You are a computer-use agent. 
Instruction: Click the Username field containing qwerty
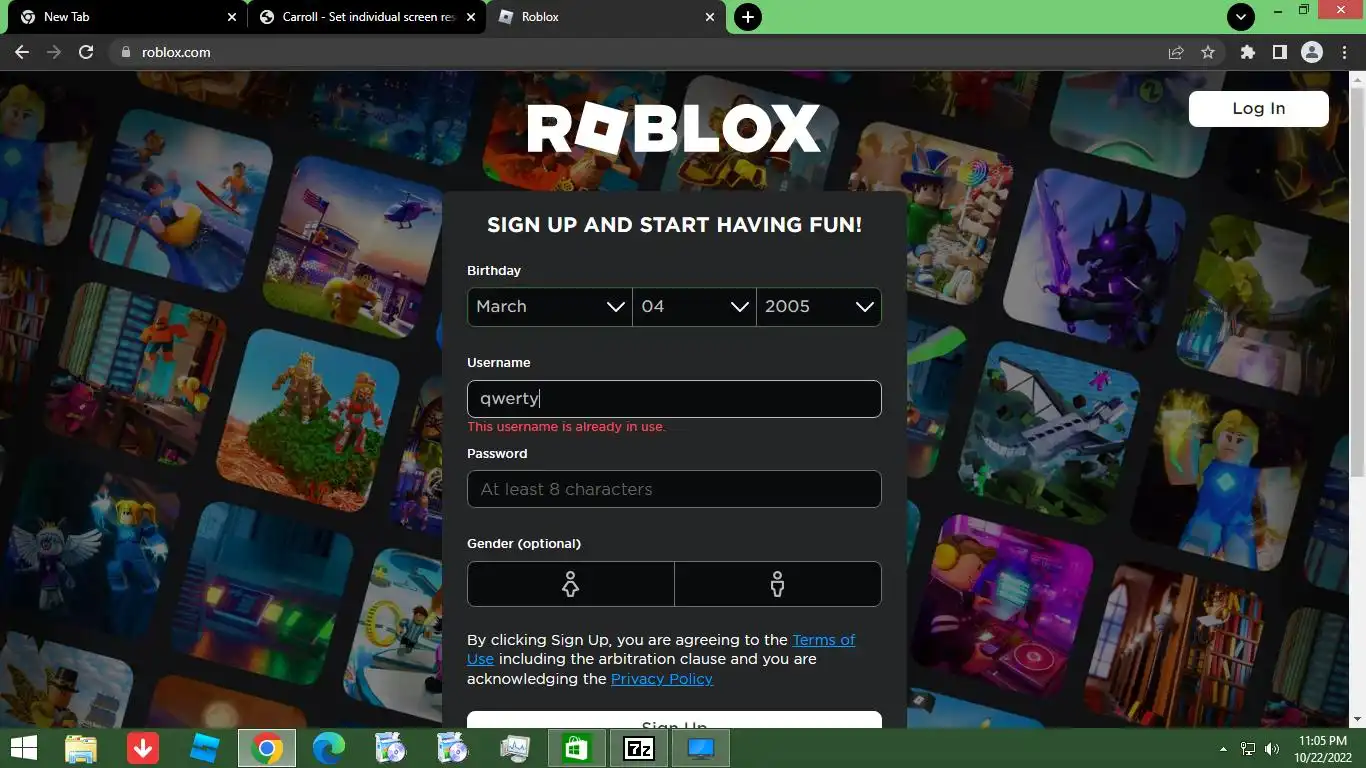tap(674, 399)
